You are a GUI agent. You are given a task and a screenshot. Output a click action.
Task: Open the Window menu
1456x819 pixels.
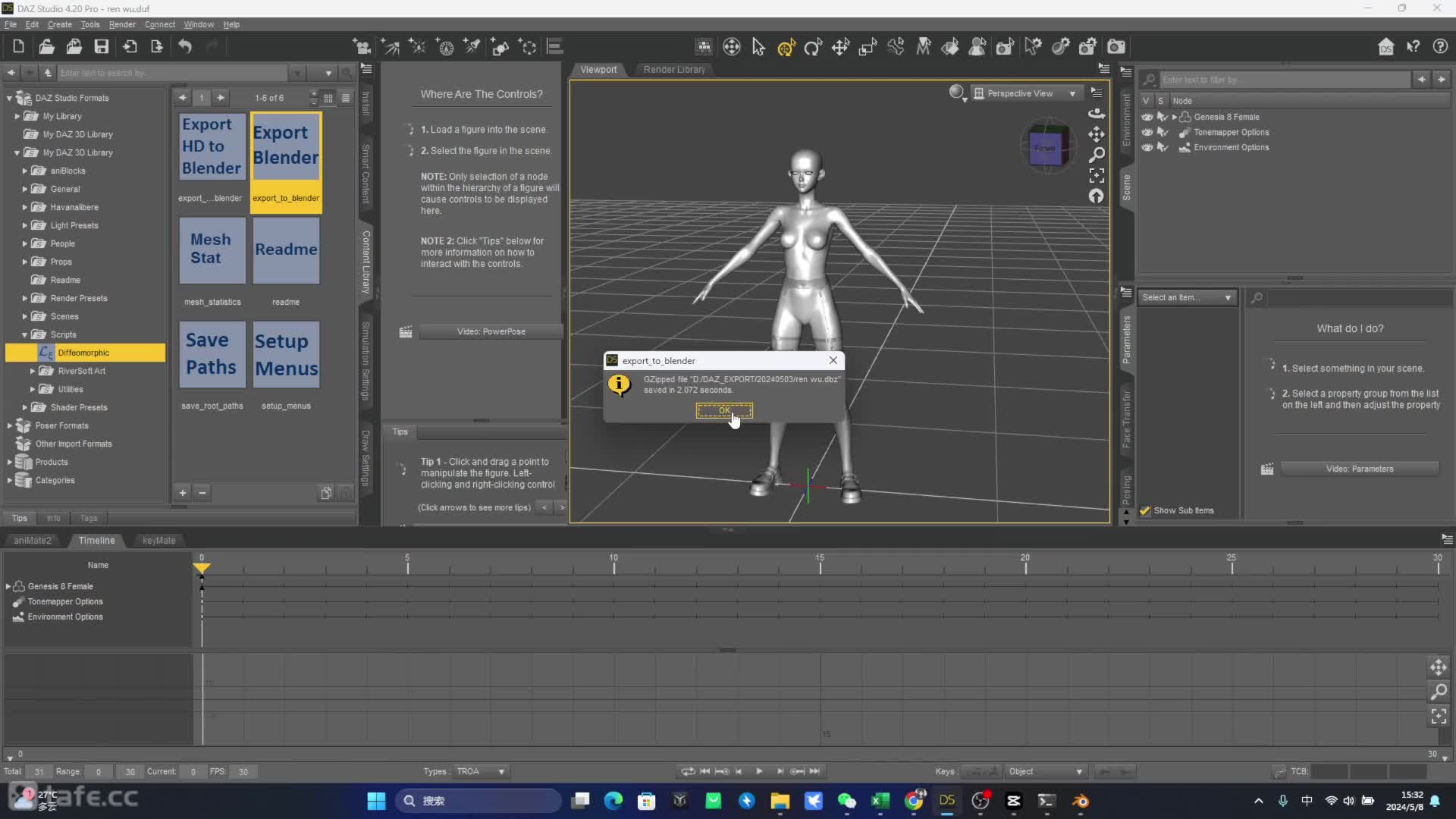199,24
